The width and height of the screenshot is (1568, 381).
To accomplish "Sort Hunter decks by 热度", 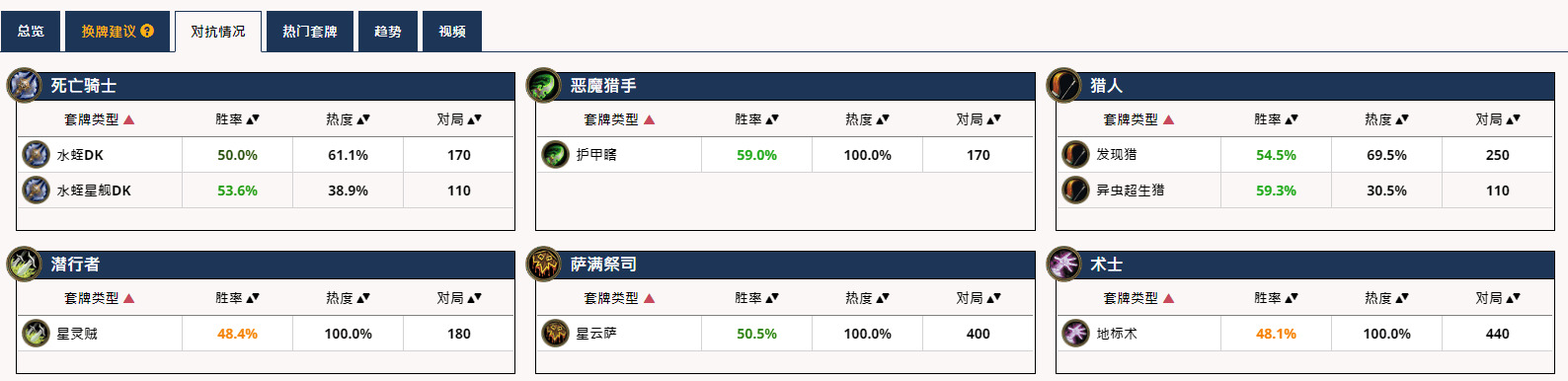I will (1386, 119).
